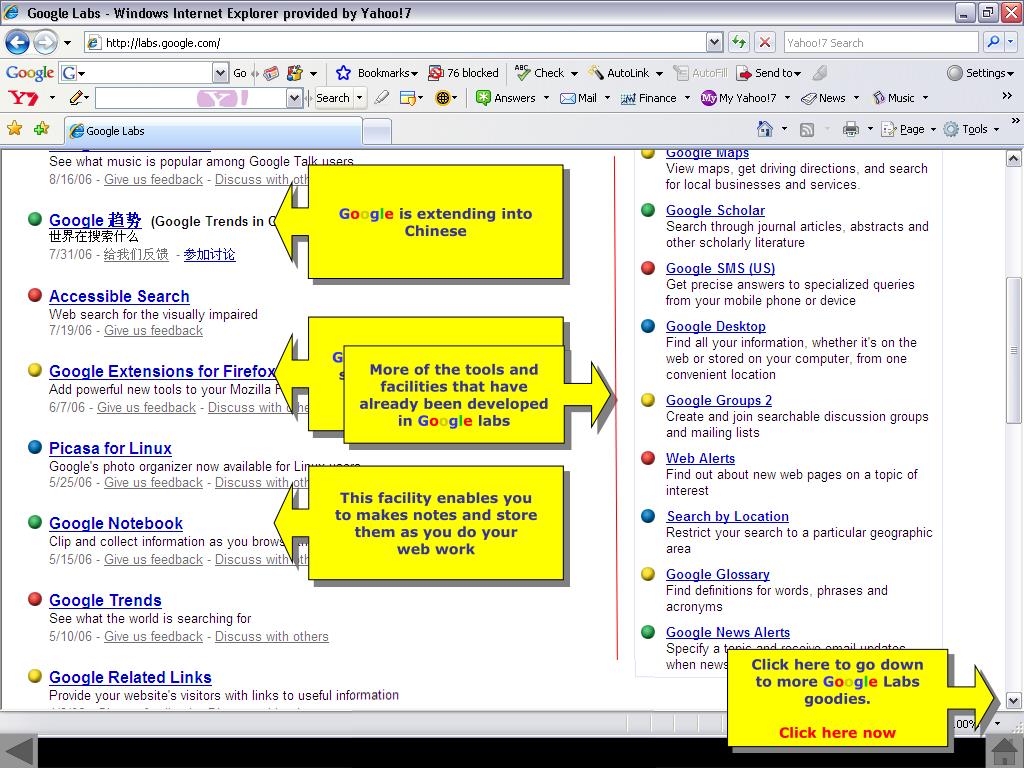
Task: Click the Home house icon
Action: (765, 129)
